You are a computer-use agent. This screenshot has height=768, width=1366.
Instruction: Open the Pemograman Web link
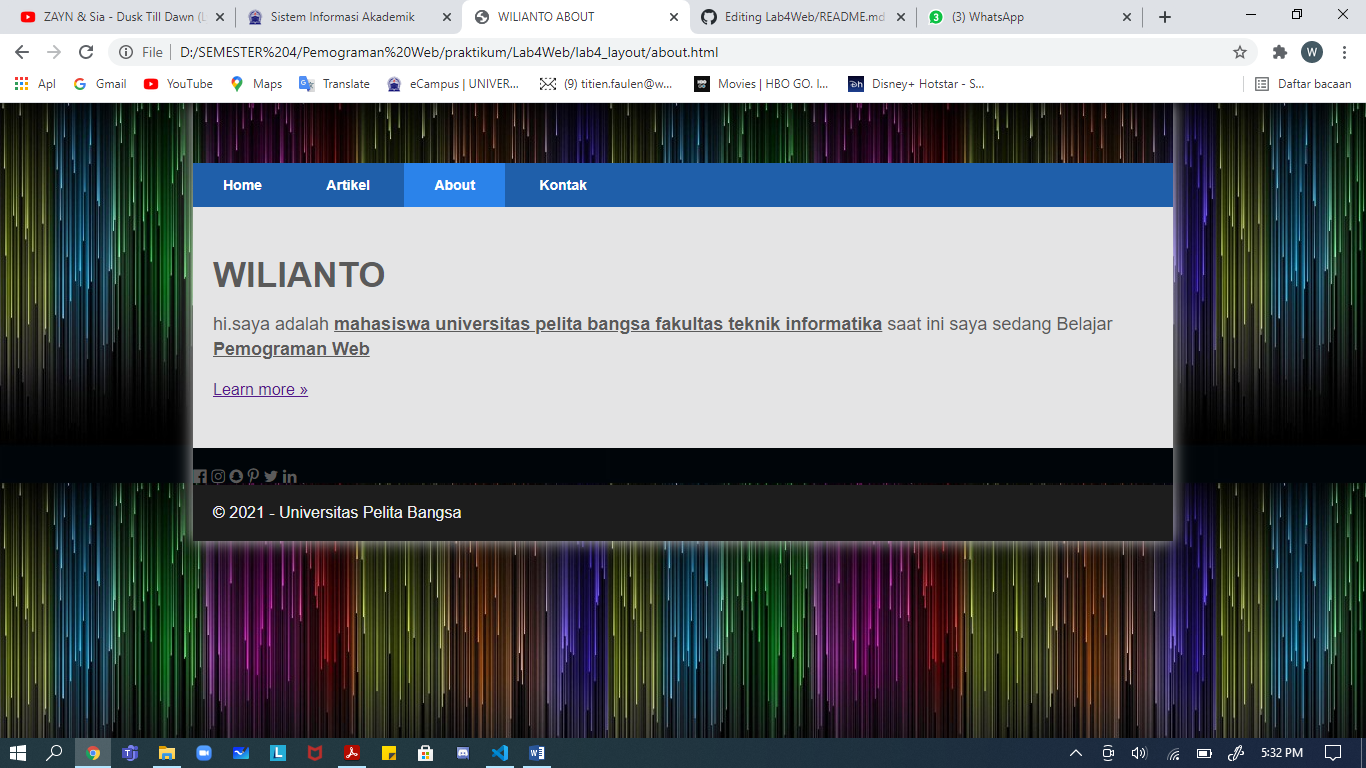pyautogui.click(x=290, y=348)
